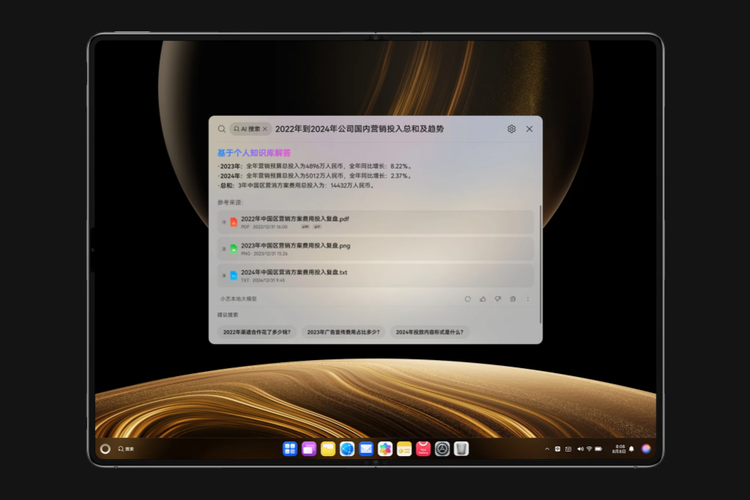This screenshot has width=750, height=500.
Task: Click the green PNG file icon
Action: [x=233, y=249]
